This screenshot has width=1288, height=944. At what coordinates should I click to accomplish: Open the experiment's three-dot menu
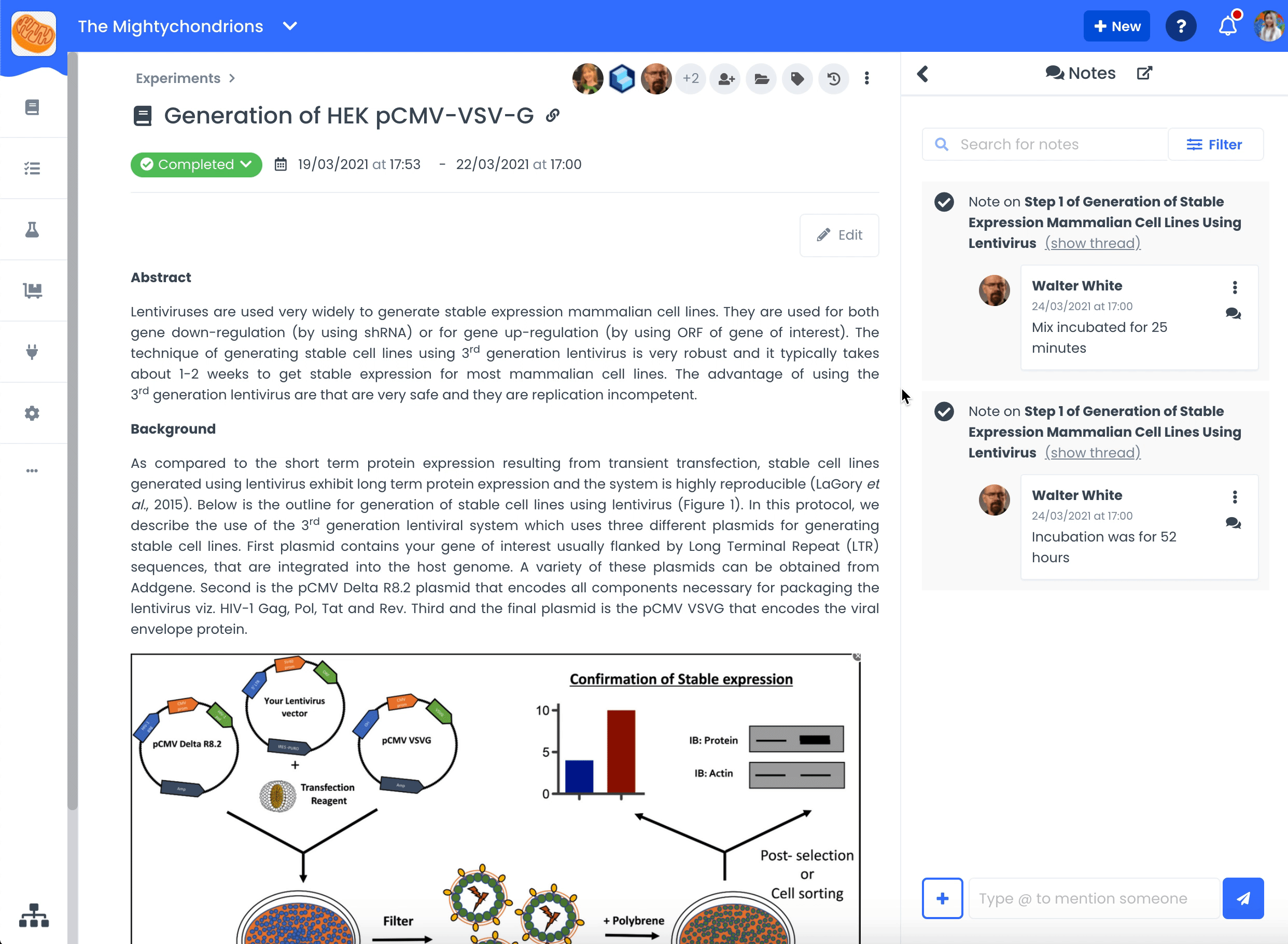(x=866, y=79)
